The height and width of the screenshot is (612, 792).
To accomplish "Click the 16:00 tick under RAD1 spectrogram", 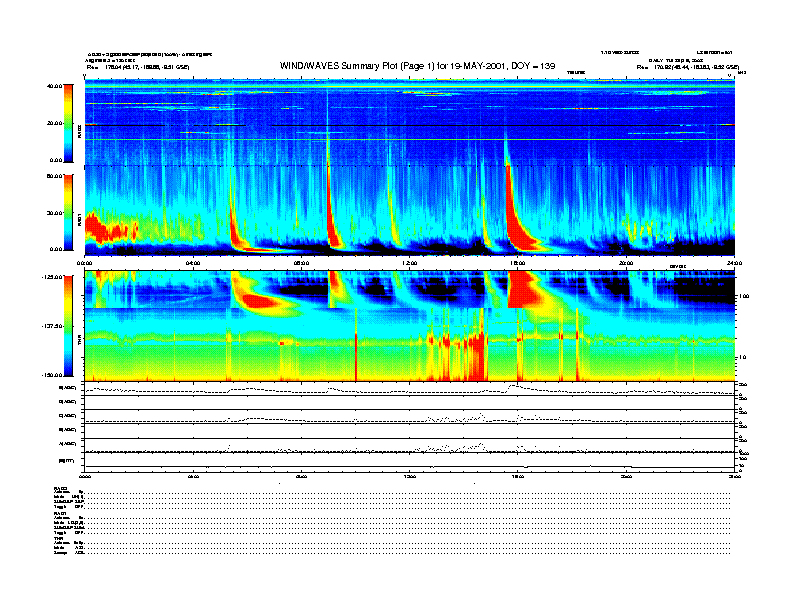I will 518,263.
